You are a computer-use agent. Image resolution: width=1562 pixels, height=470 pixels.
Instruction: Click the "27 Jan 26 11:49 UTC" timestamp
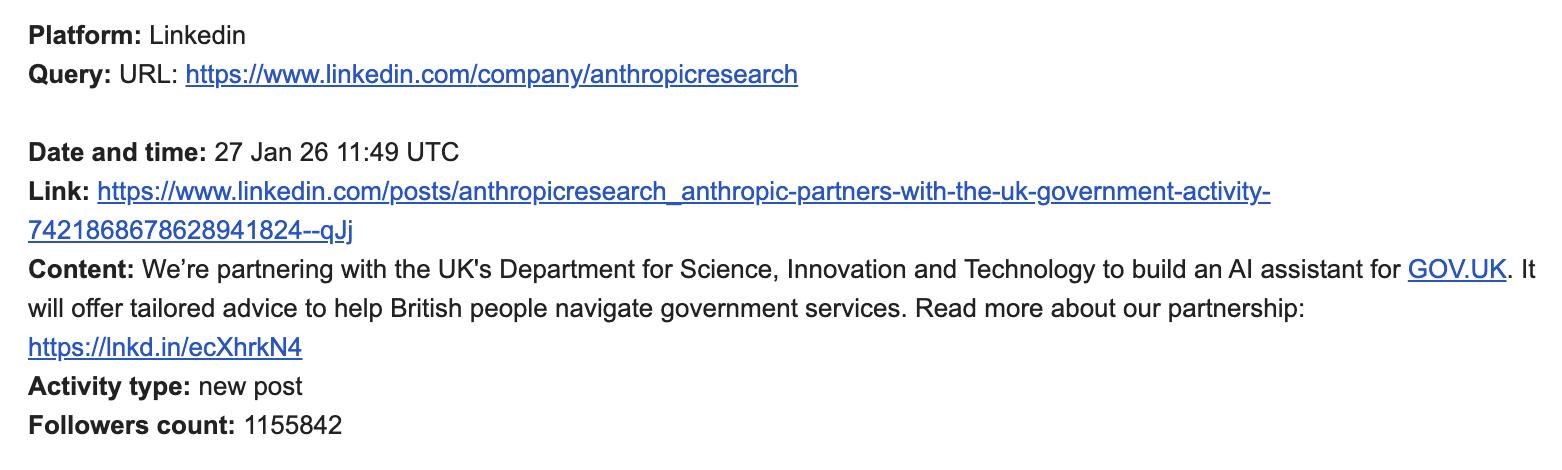click(x=336, y=152)
